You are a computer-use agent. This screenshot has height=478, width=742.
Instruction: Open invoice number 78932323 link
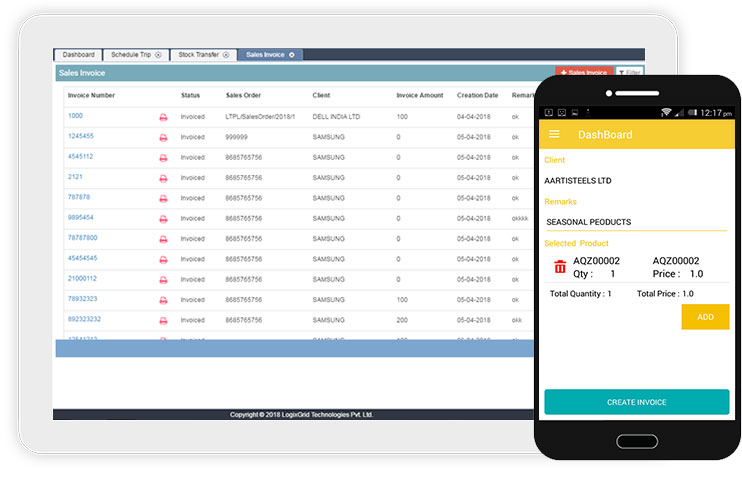pos(82,299)
